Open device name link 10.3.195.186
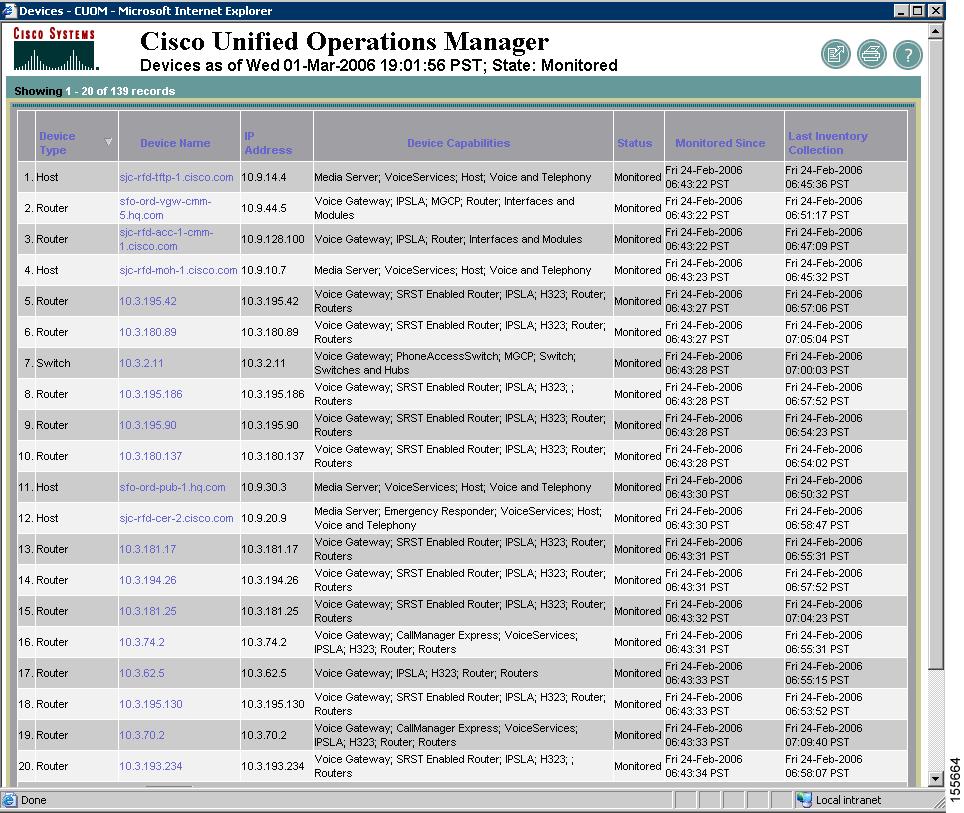The width and height of the screenshot is (964, 813). (x=151, y=394)
